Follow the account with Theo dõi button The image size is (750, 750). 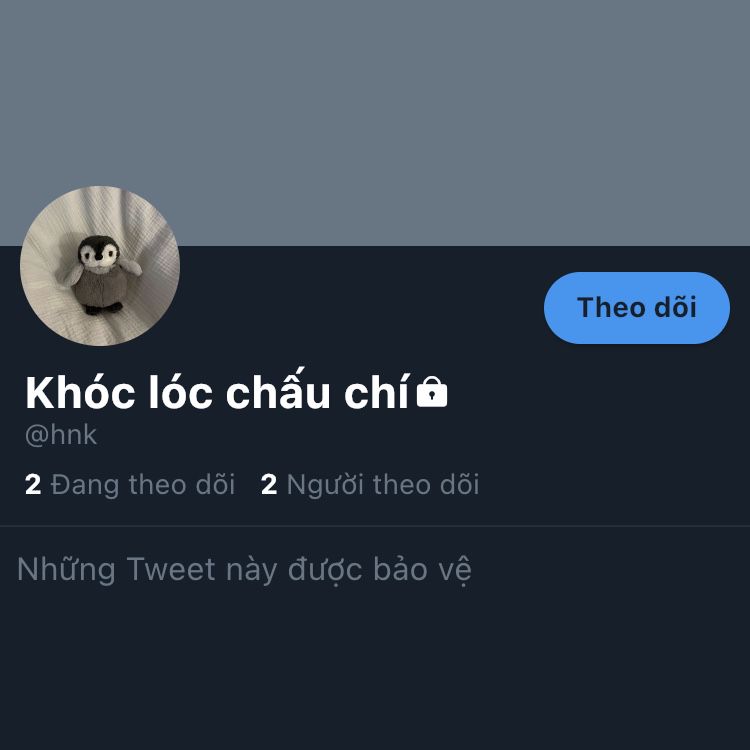(637, 308)
